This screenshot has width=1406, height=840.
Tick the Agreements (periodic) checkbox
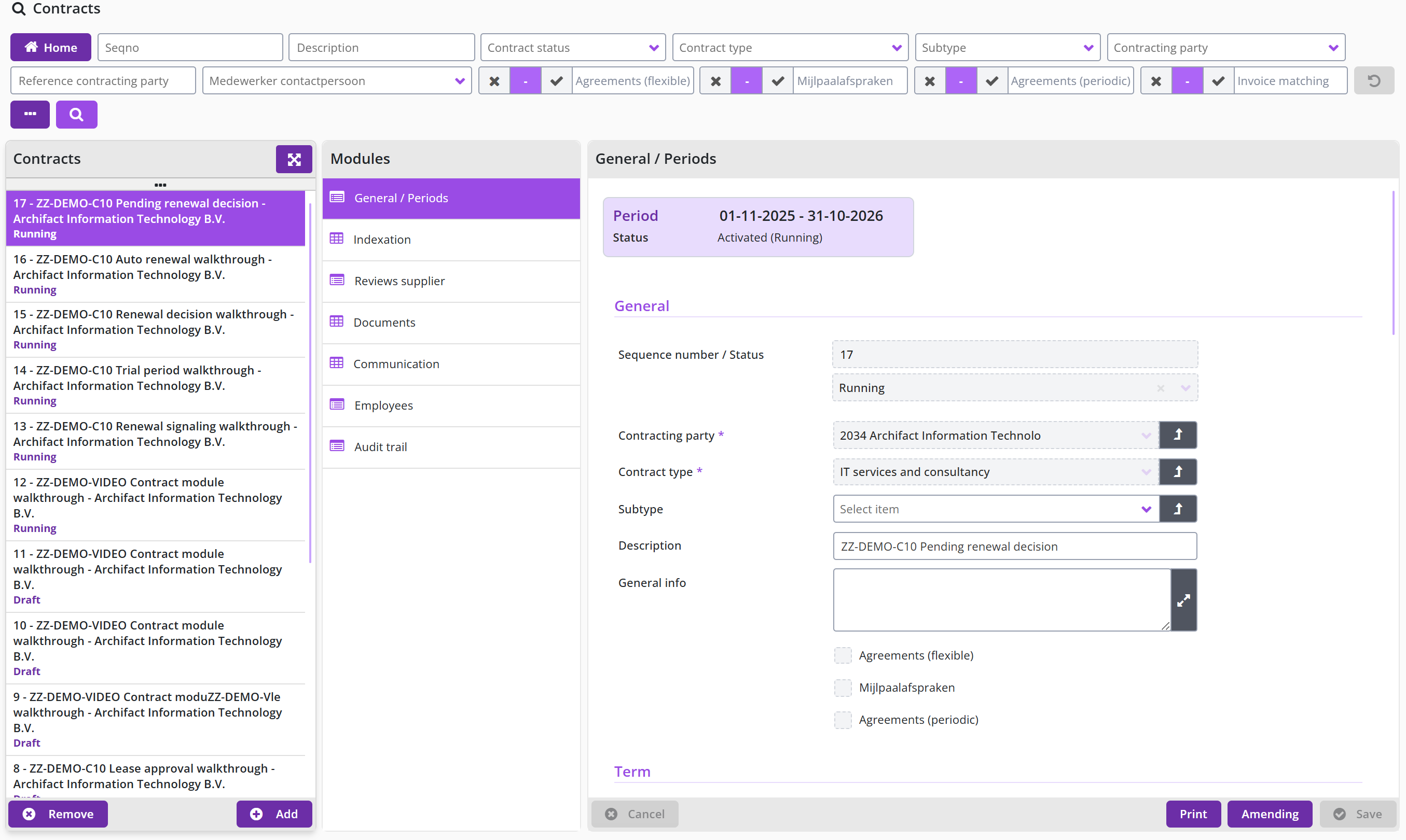point(843,720)
